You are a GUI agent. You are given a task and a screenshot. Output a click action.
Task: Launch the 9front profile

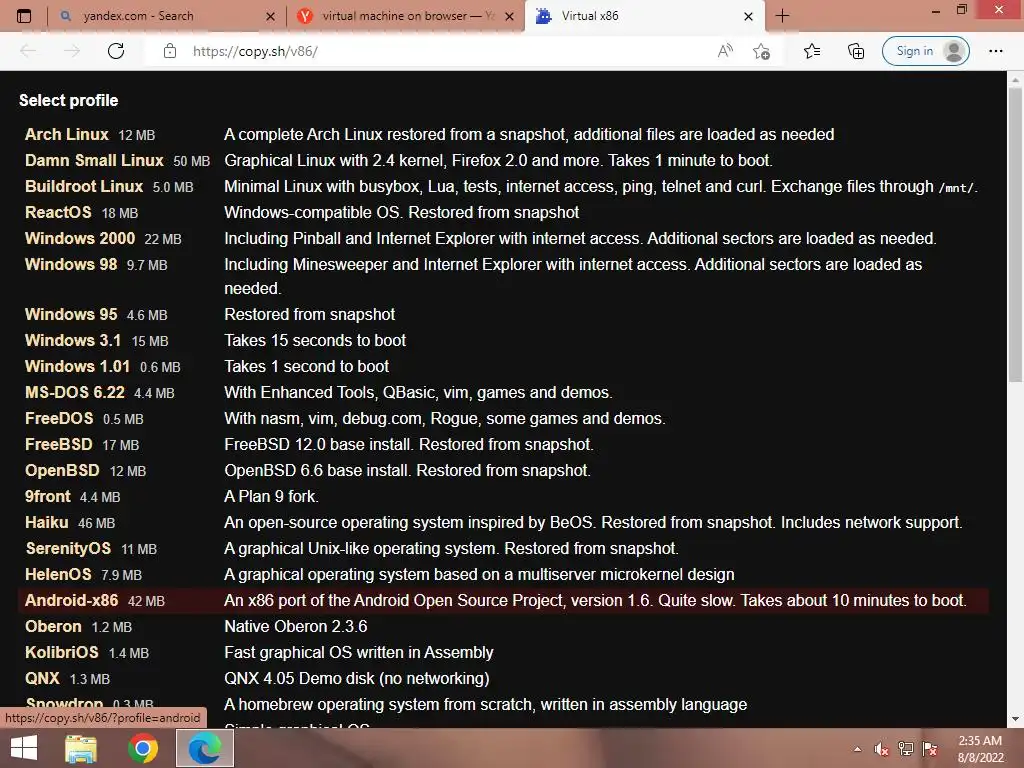48,496
